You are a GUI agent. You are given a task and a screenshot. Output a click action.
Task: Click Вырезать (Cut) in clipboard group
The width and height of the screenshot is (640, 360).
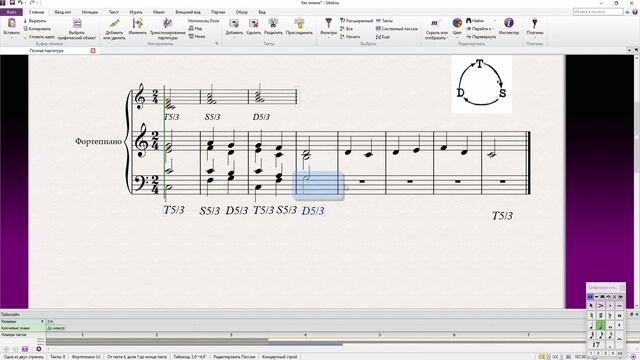tap(34, 20)
